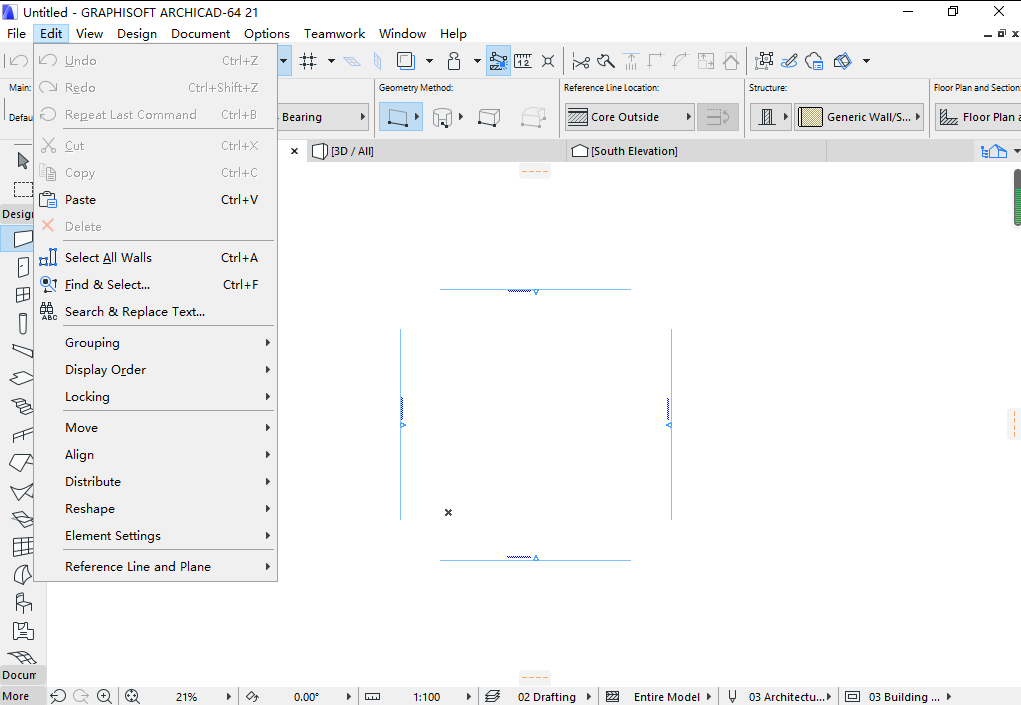
Task: Select the Zone tool
Action: 23,631
